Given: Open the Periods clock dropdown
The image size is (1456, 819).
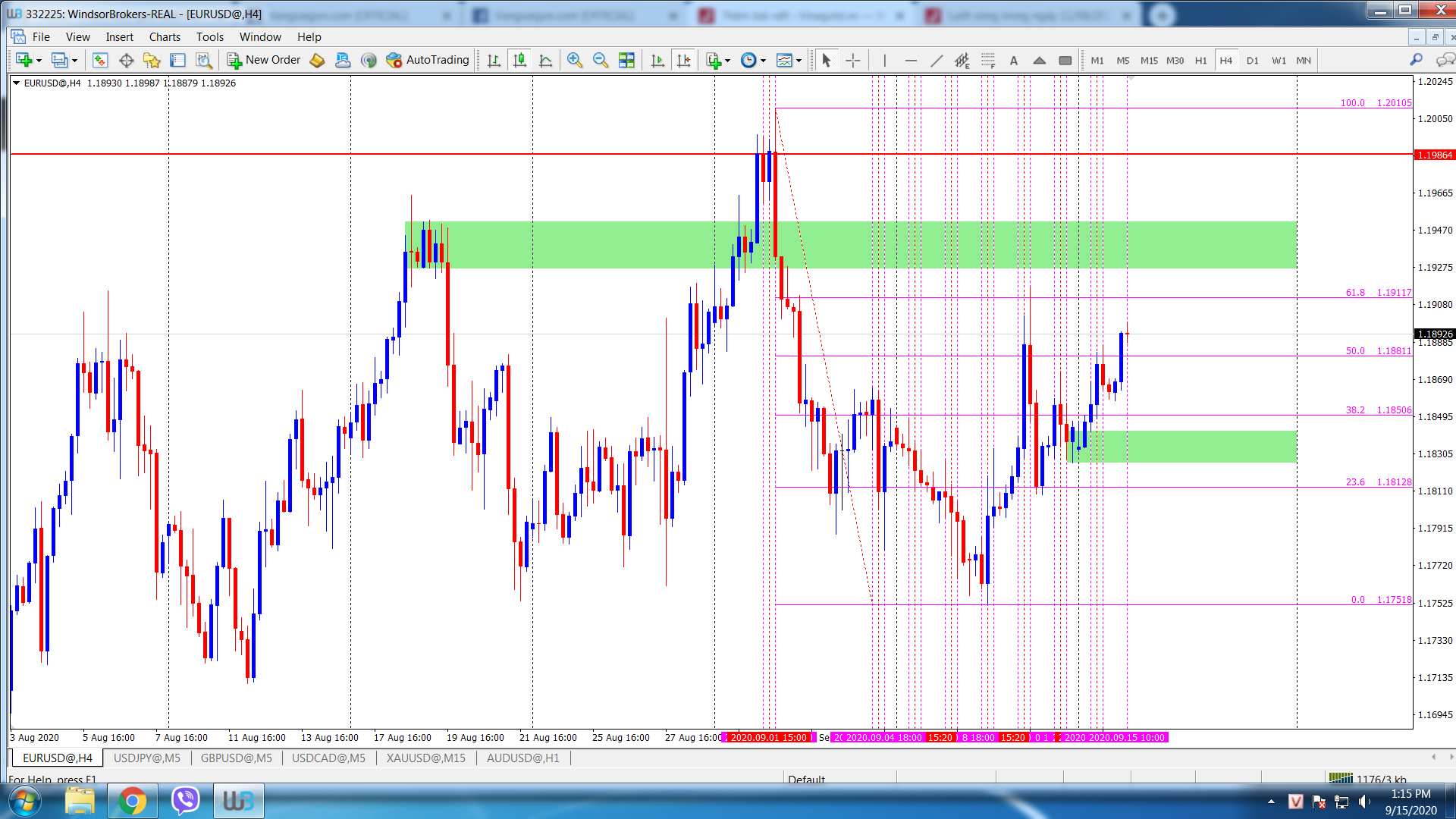Looking at the screenshot, I should click(753, 60).
